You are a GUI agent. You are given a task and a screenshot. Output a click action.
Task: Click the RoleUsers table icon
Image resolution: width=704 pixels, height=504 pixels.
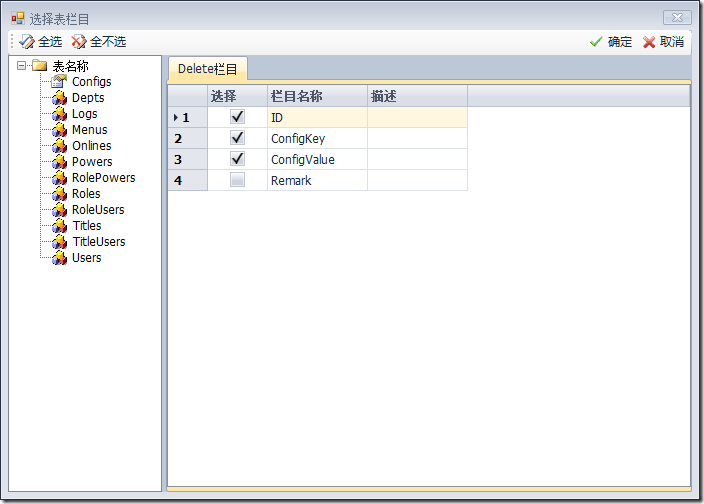(59, 210)
